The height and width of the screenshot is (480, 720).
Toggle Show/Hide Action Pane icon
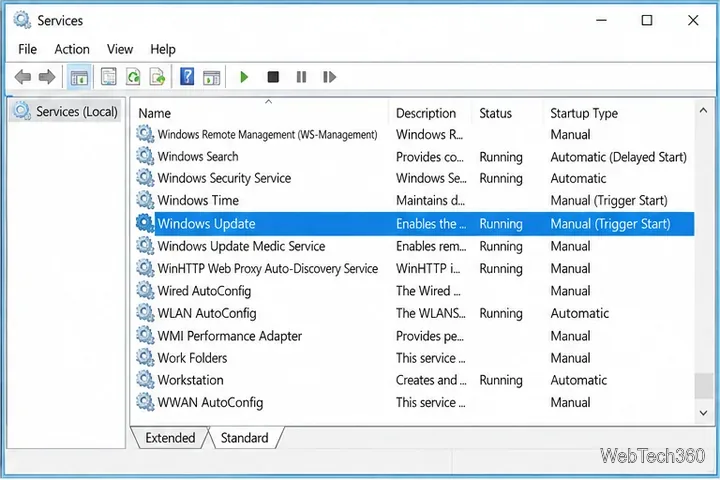(212, 78)
